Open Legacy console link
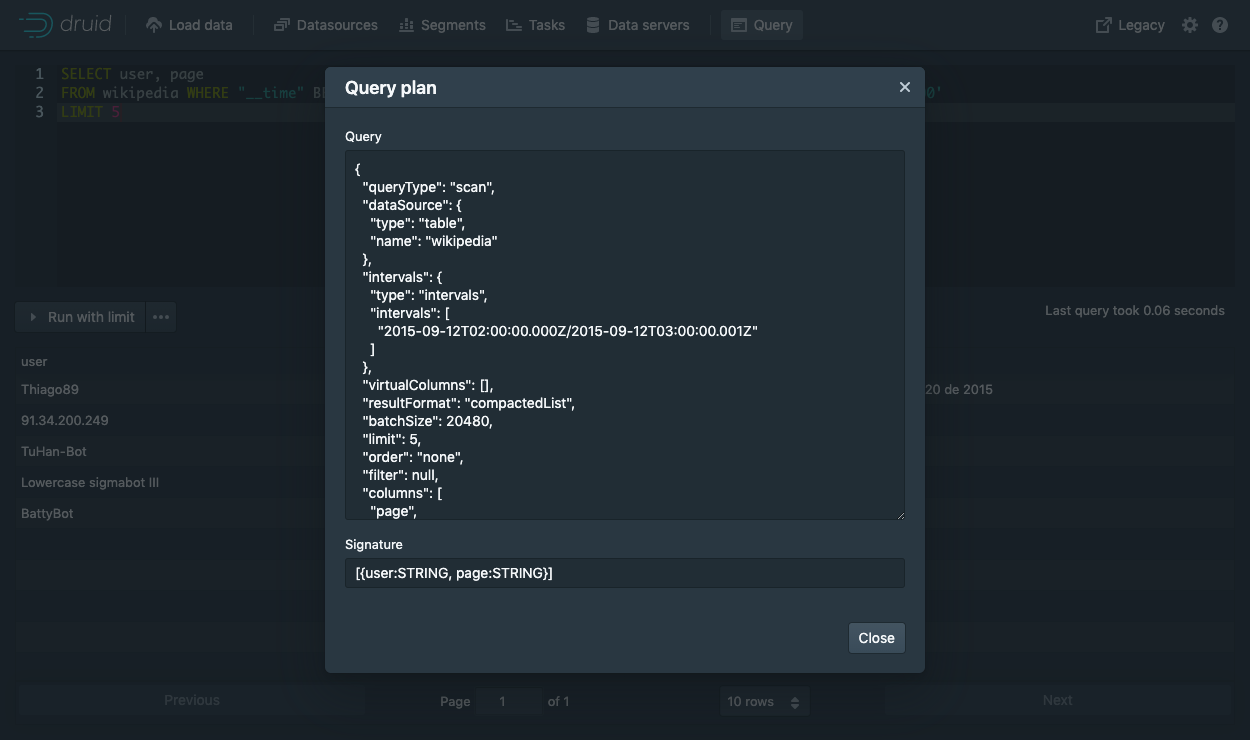The width and height of the screenshot is (1250, 740). [x=1130, y=25]
